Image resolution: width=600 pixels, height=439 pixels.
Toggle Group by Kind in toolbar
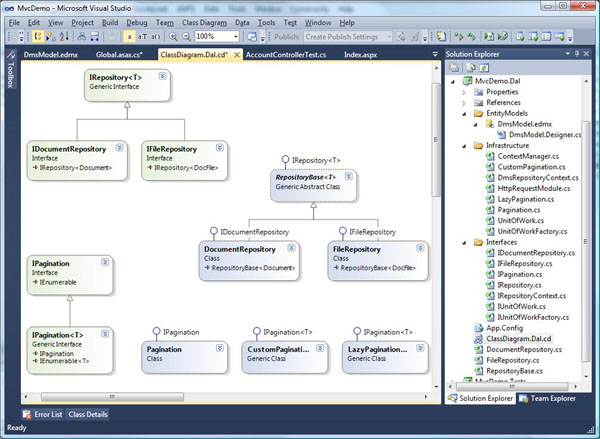38,36
